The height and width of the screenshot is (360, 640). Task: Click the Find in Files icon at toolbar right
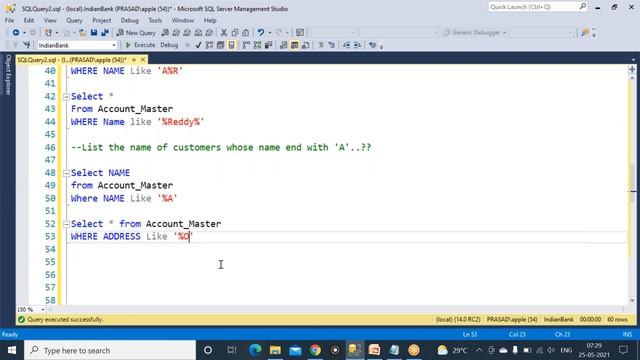(585, 33)
